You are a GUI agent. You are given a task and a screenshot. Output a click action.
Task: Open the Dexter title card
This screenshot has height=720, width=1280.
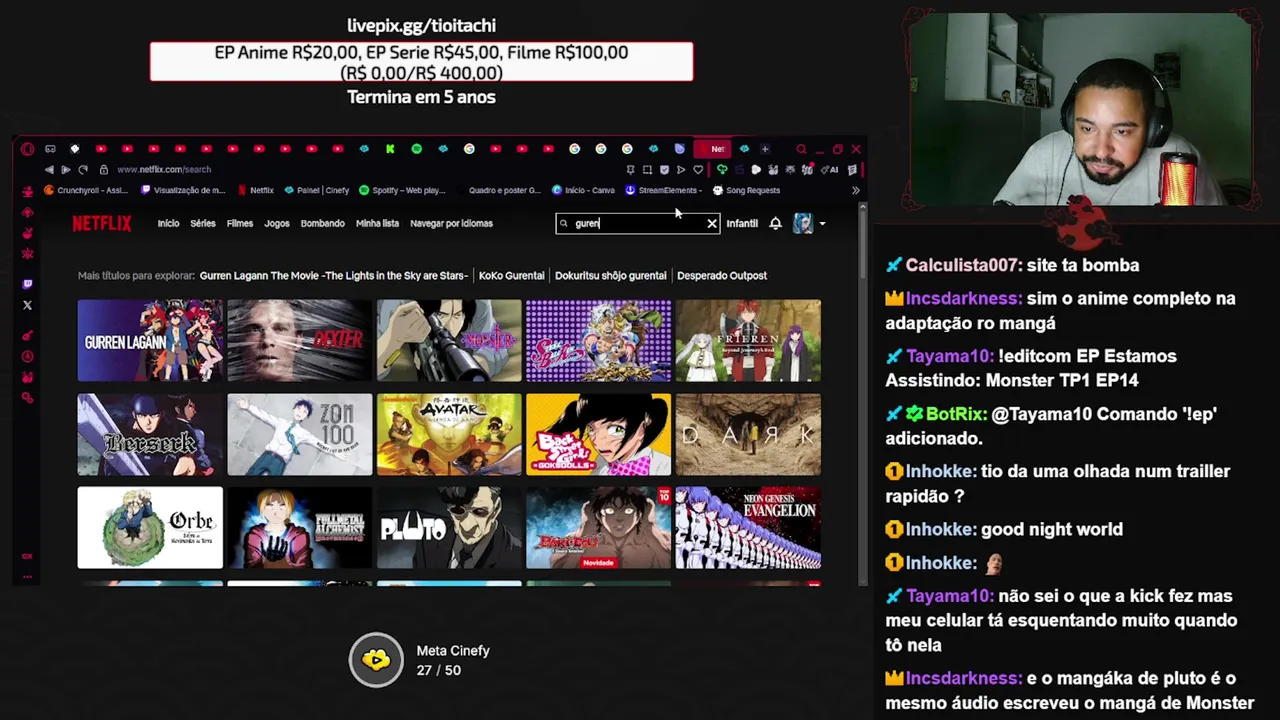coord(300,340)
